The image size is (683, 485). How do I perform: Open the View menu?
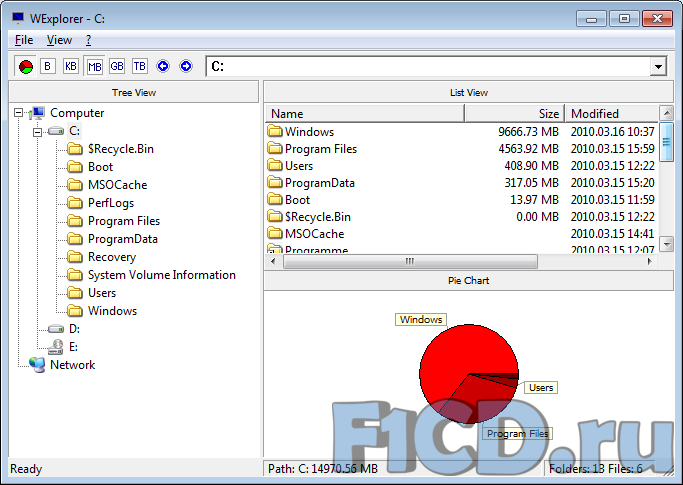pyautogui.click(x=59, y=40)
